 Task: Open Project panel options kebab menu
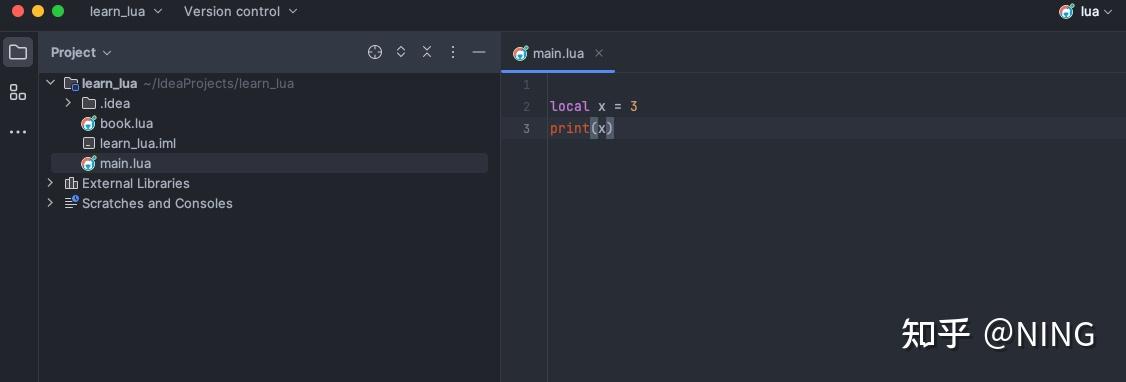pyautogui.click(x=452, y=52)
